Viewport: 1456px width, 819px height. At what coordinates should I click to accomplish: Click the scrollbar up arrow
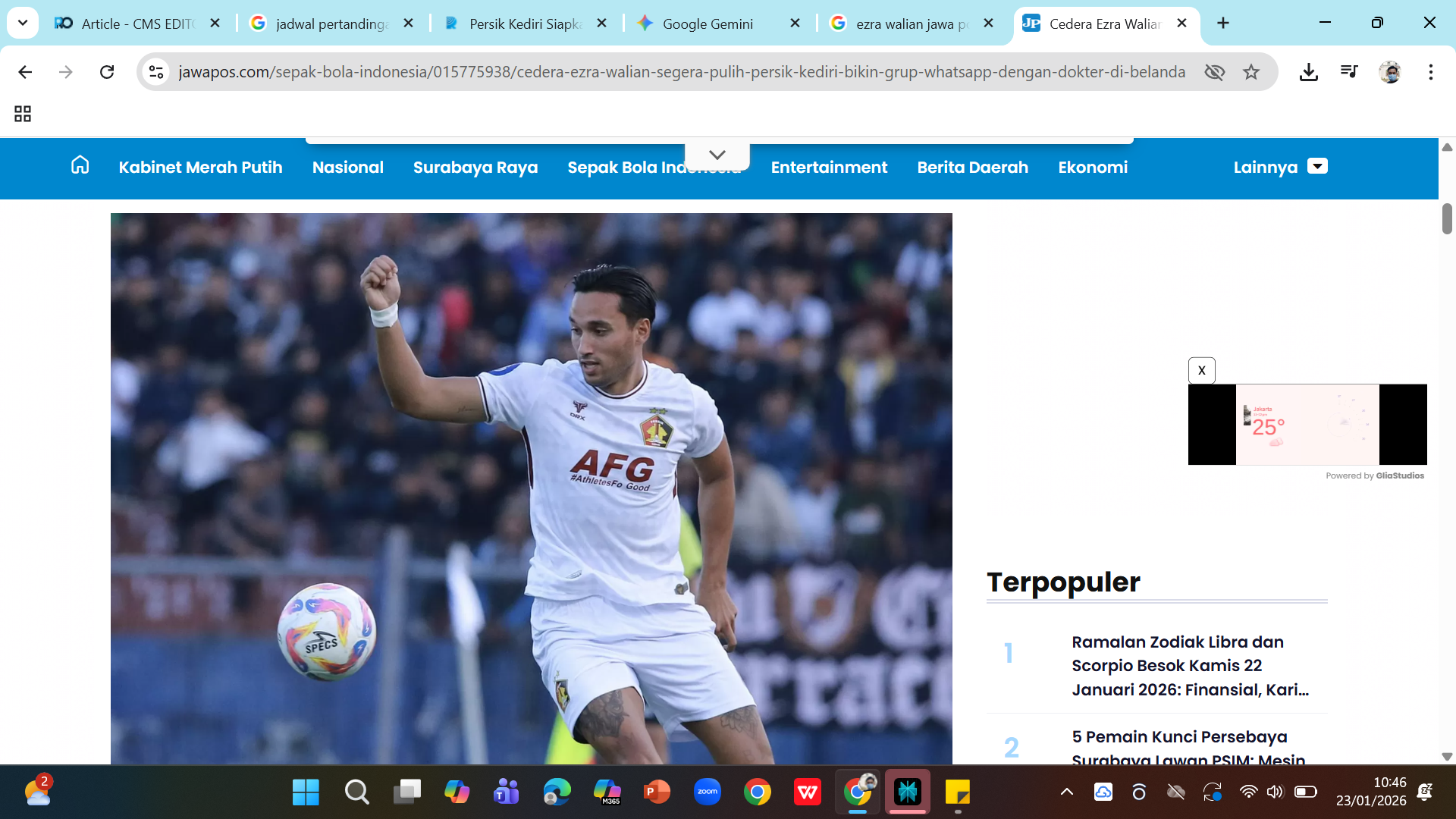(1447, 147)
